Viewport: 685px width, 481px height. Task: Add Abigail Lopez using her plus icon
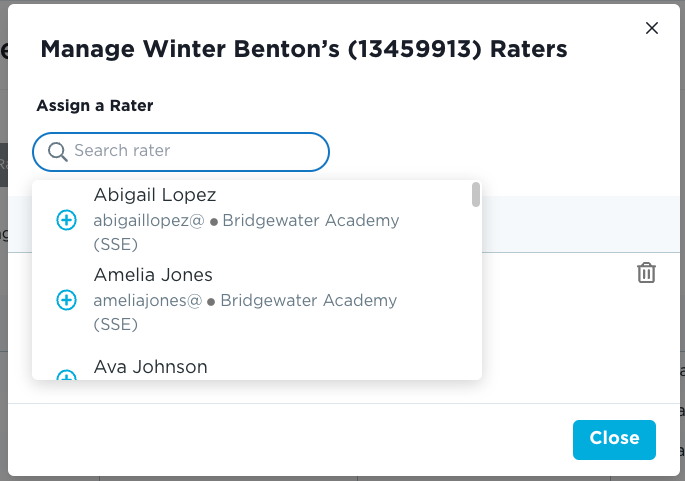pos(66,220)
